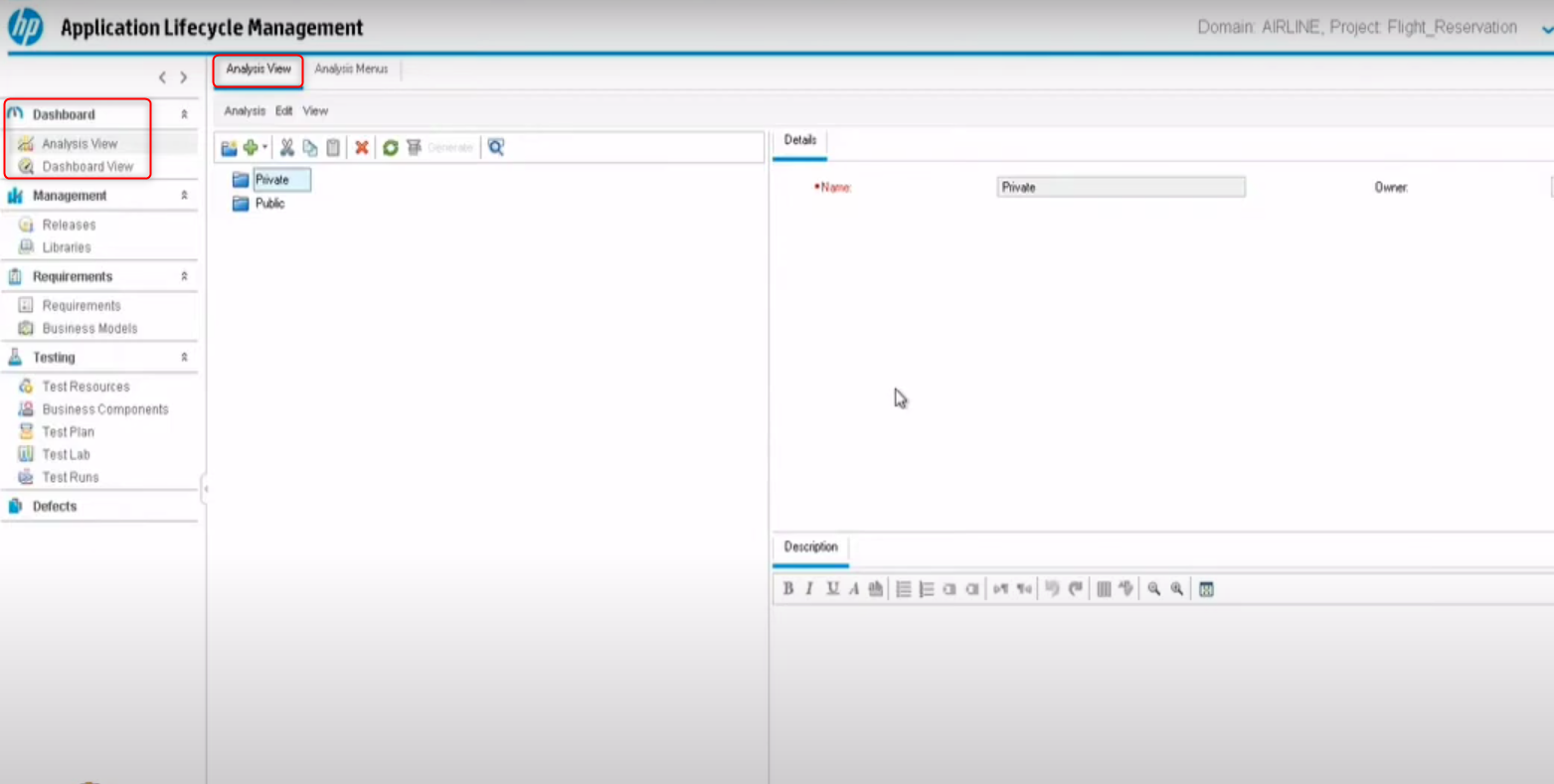
Task: Open the Edit menu
Action: point(283,111)
